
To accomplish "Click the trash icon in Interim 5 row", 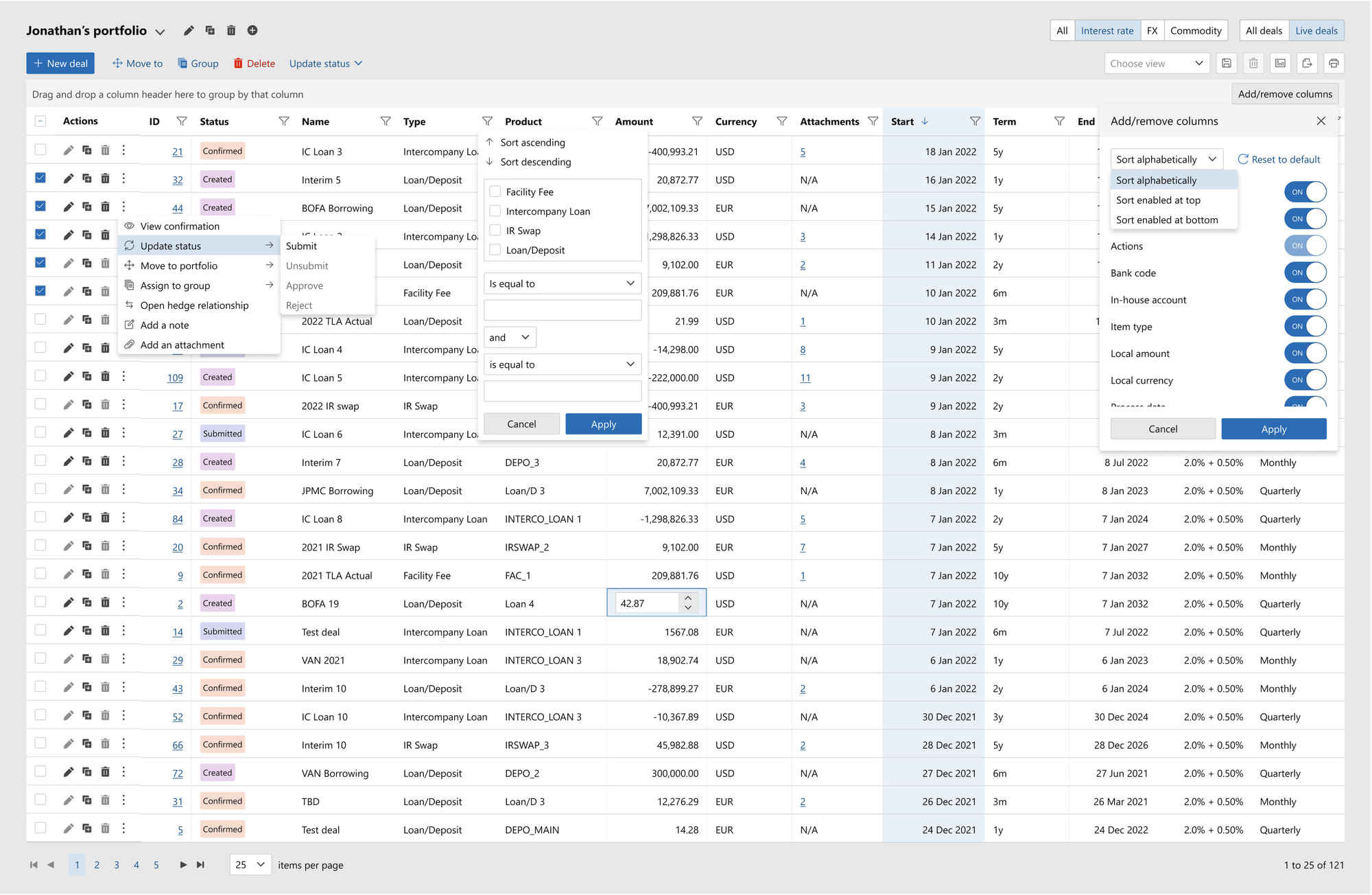I will click(x=105, y=178).
